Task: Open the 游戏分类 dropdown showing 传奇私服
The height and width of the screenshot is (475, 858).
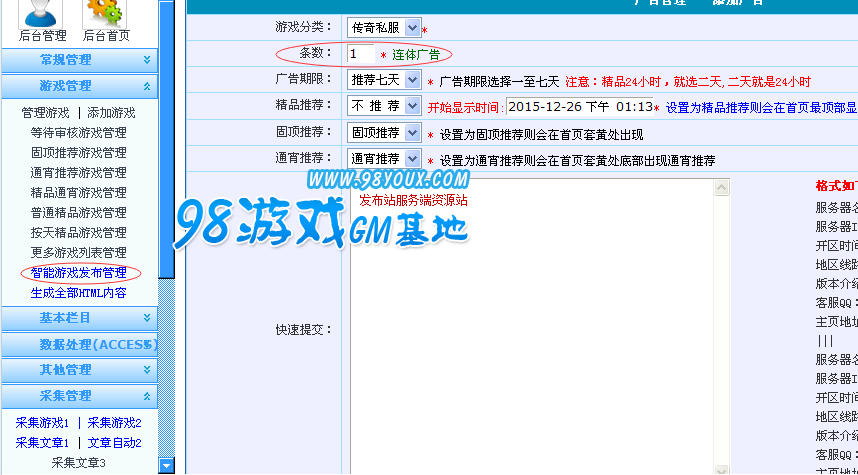Action: coord(384,27)
